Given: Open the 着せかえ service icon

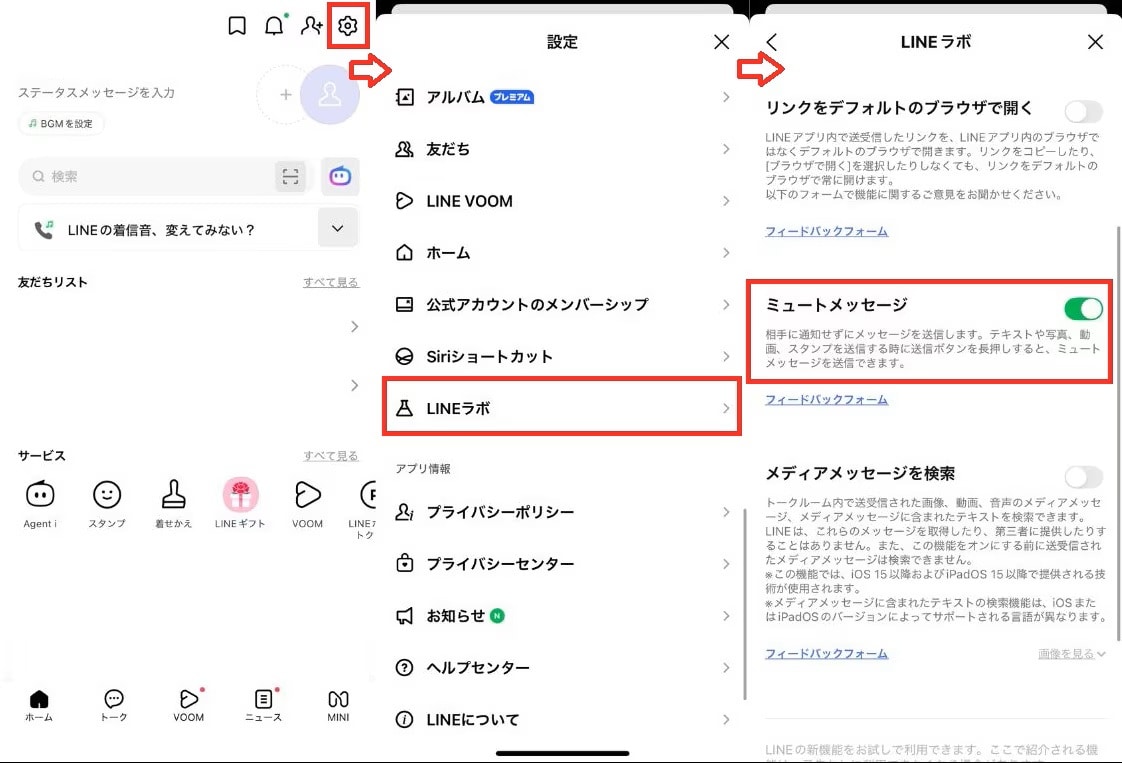Looking at the screenshot, I should click(x=174, y=503).
